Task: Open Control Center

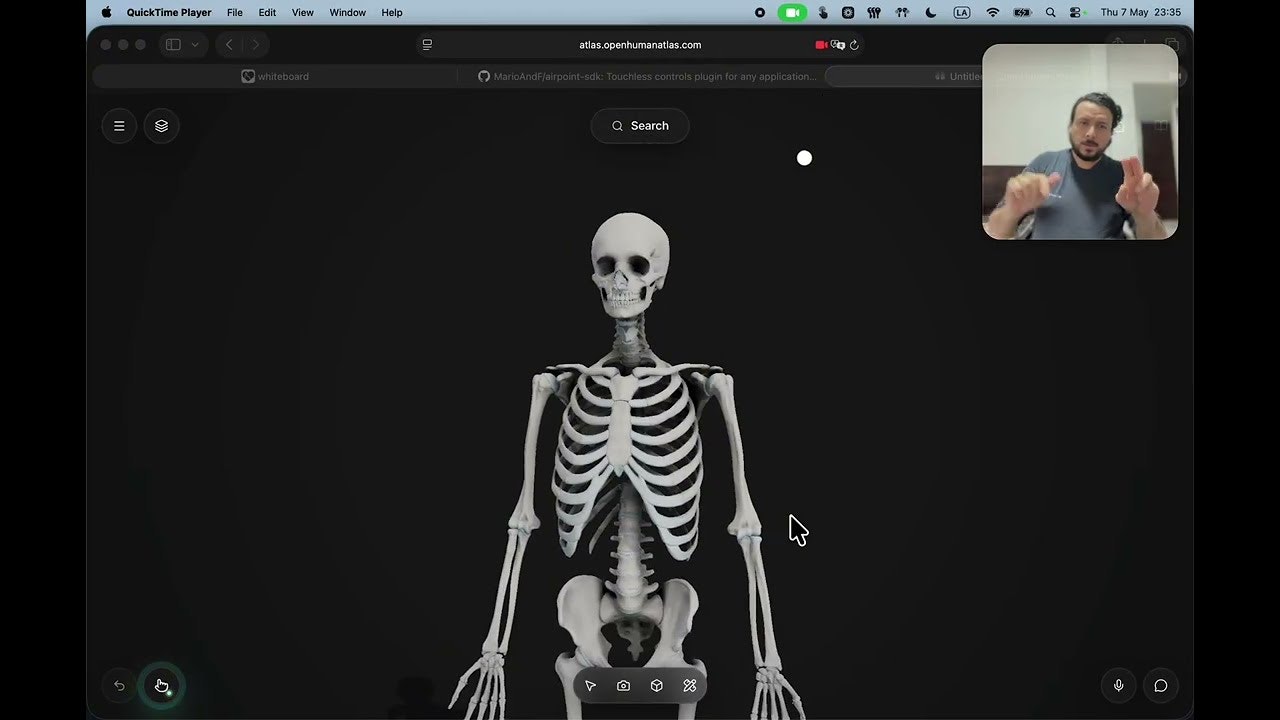Action: (x=1077, y=13)
